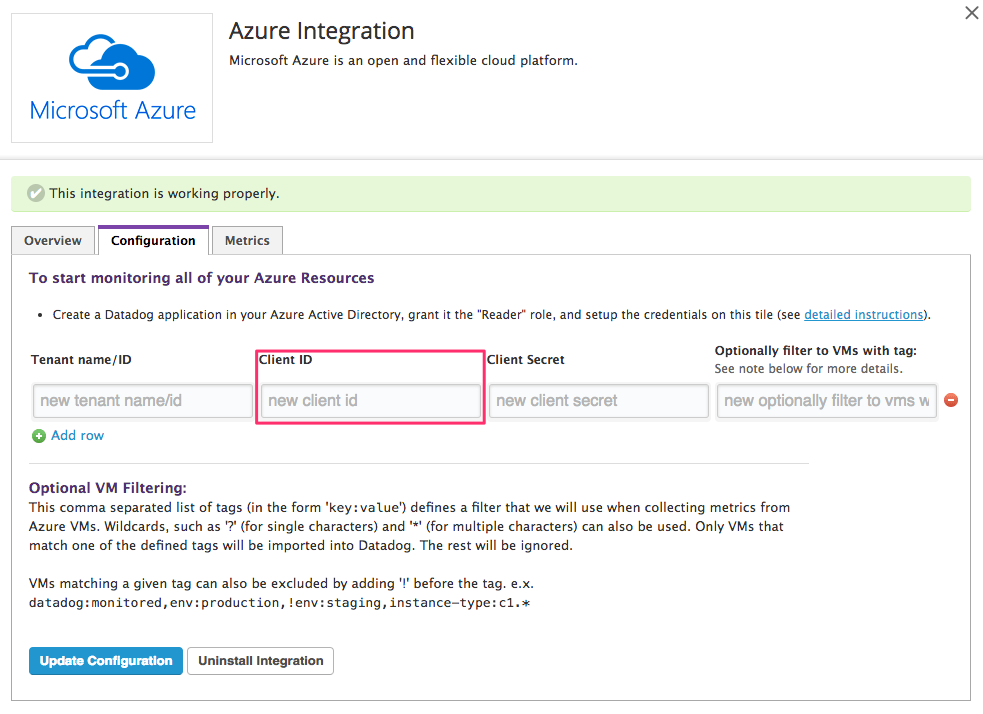Focus the Tenant name/ID input field

142,401
